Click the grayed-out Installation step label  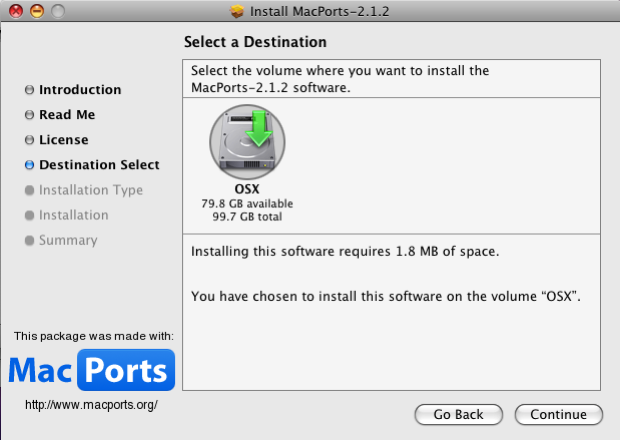pos(73,215)
